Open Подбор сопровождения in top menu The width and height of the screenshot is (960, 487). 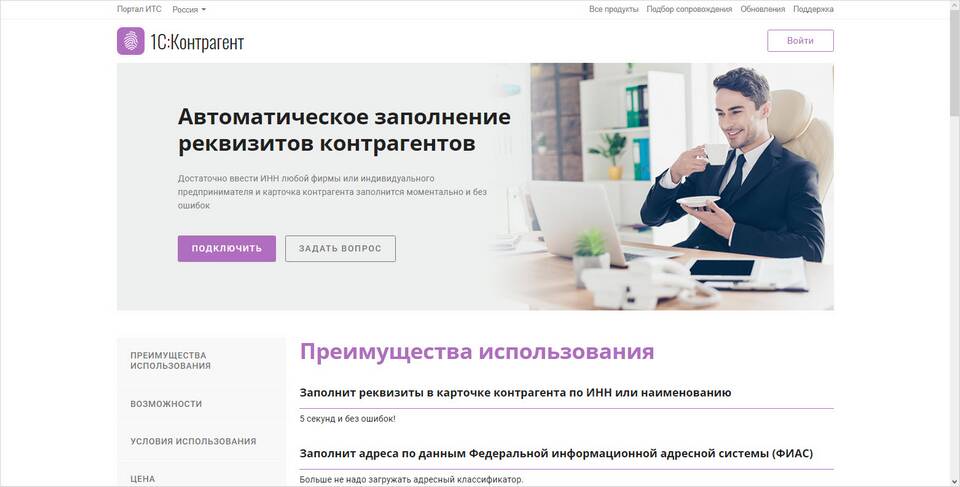coord(689,9)
